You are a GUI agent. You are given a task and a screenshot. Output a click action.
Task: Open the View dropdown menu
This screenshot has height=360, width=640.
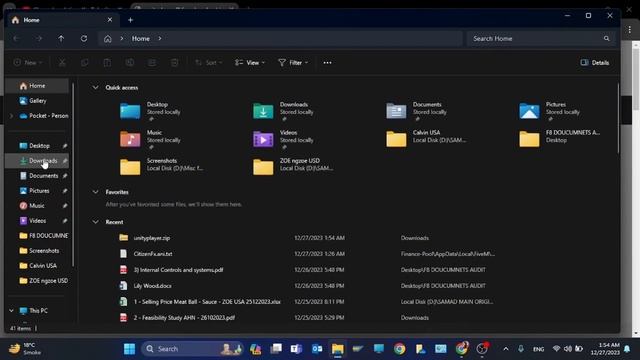[250, 62]
